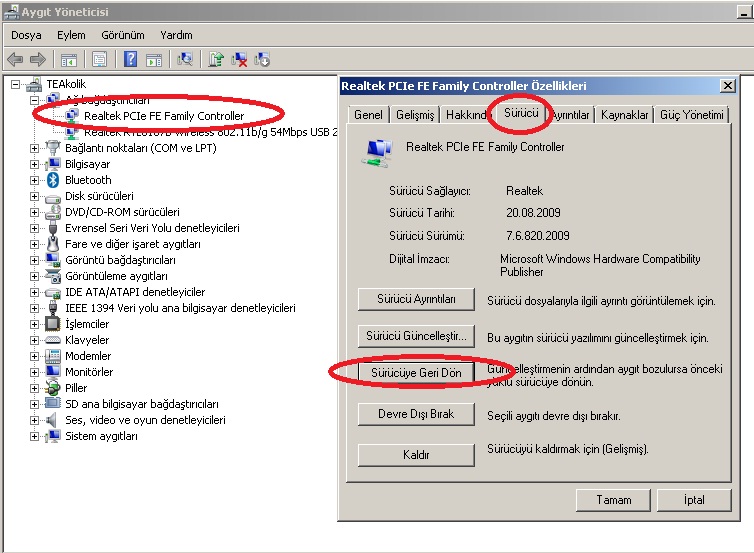Confirm with the Tamam button
This screenshot has height=553, width=754.
pos(613,500)
